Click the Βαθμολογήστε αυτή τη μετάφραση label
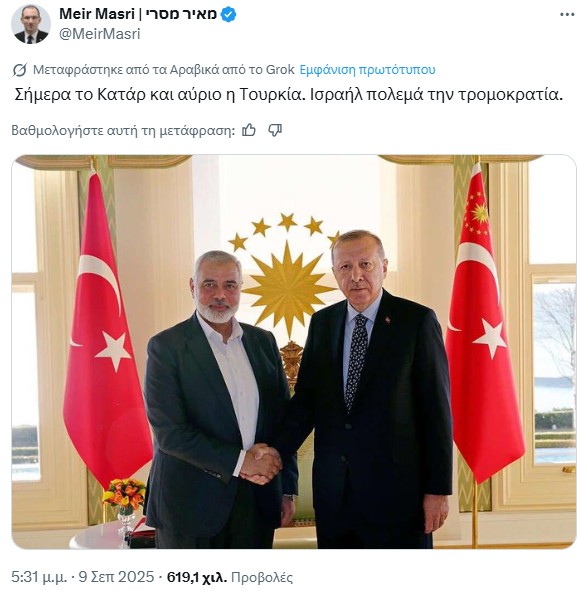This screenshot has width=578, height=593. click(x=123, y=130)
